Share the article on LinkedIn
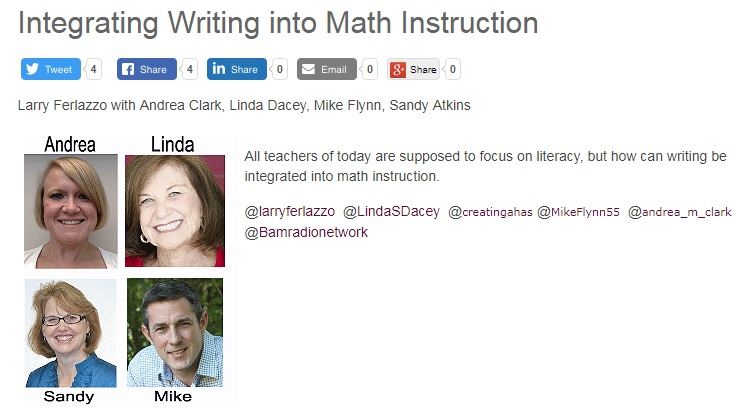Screen dimensions: 749x413 click(237, 69)
